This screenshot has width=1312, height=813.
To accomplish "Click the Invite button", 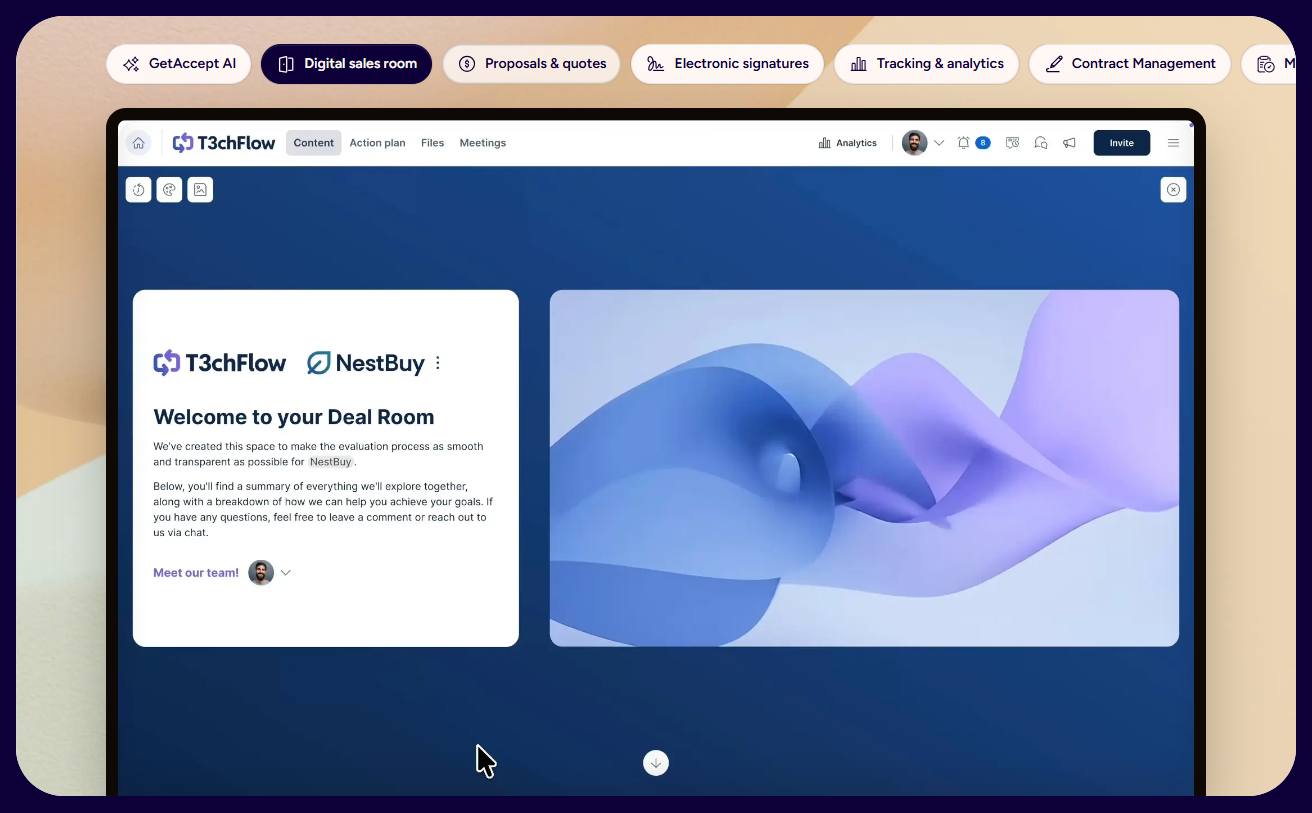I will pos(1122,143).
